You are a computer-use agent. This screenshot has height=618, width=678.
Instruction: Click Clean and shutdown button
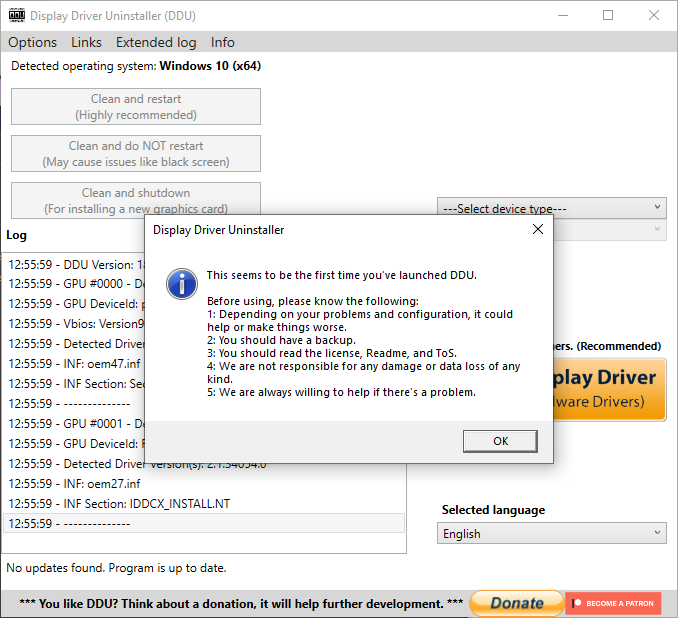click(136, 200)
